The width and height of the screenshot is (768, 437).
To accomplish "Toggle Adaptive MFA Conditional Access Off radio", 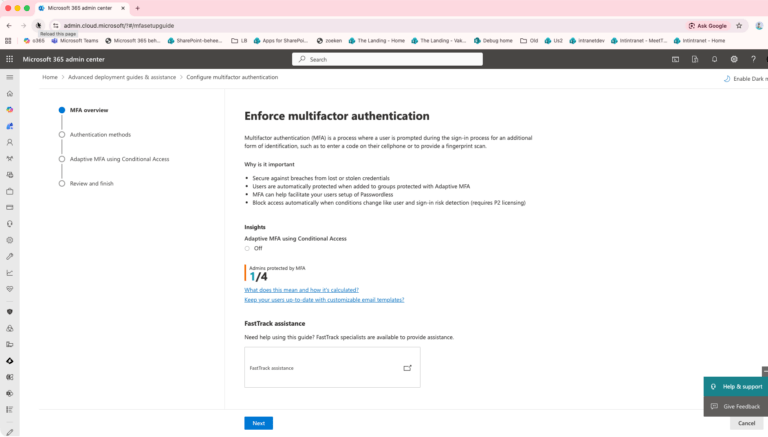I will click(x=247, y=248).
